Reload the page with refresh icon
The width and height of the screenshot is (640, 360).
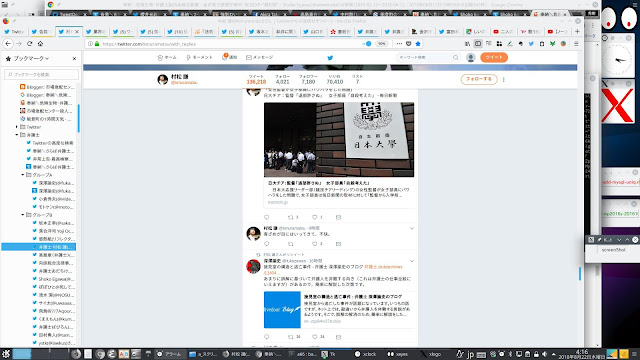point(29,43)
